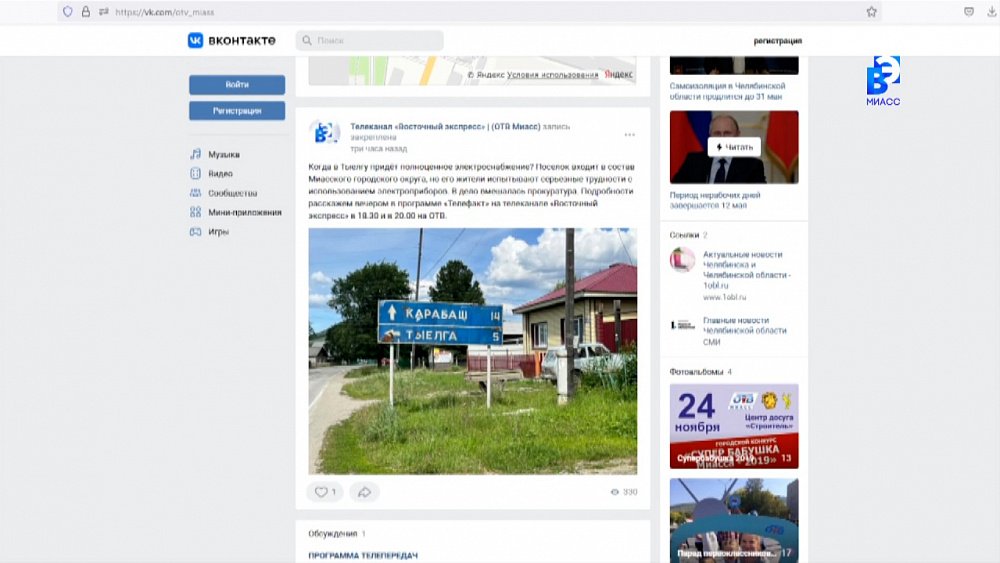This screenshot has height=563, width=1000.
Task: Open the Игры games icon
Action: pyautogui.click(x=196, y=231)
